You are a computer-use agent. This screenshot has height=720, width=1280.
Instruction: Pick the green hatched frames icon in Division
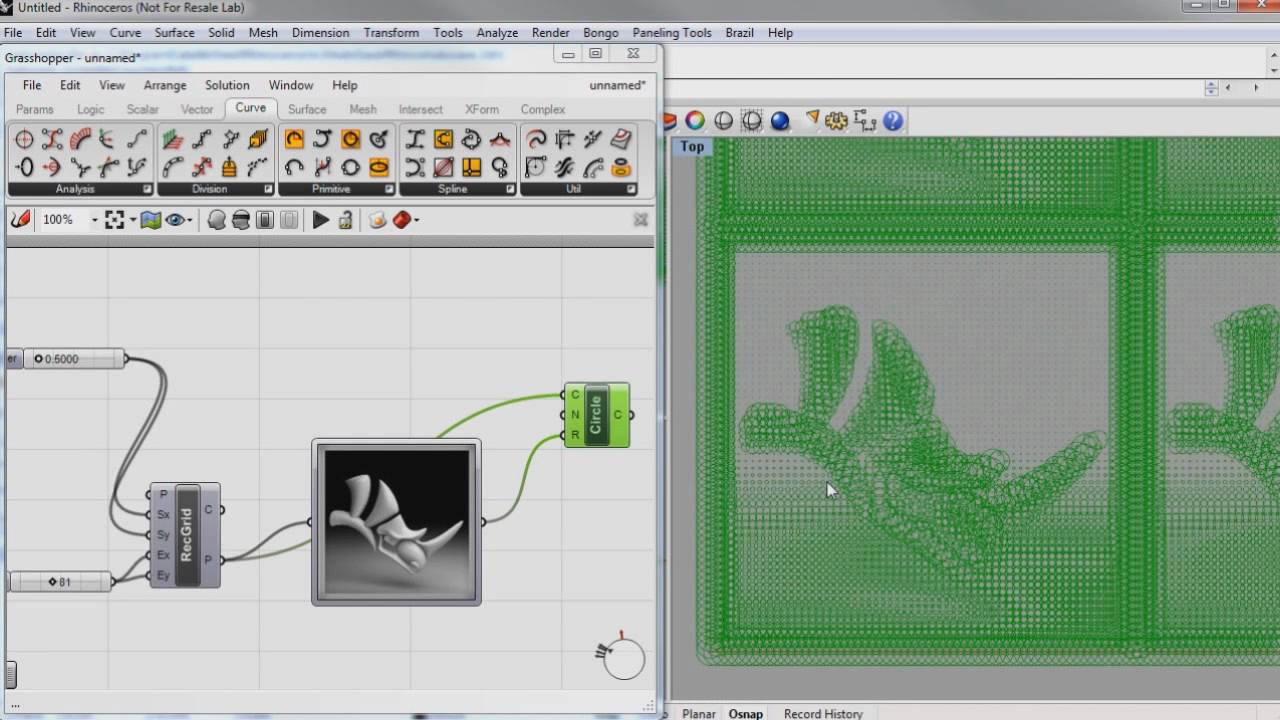(173, 140)
